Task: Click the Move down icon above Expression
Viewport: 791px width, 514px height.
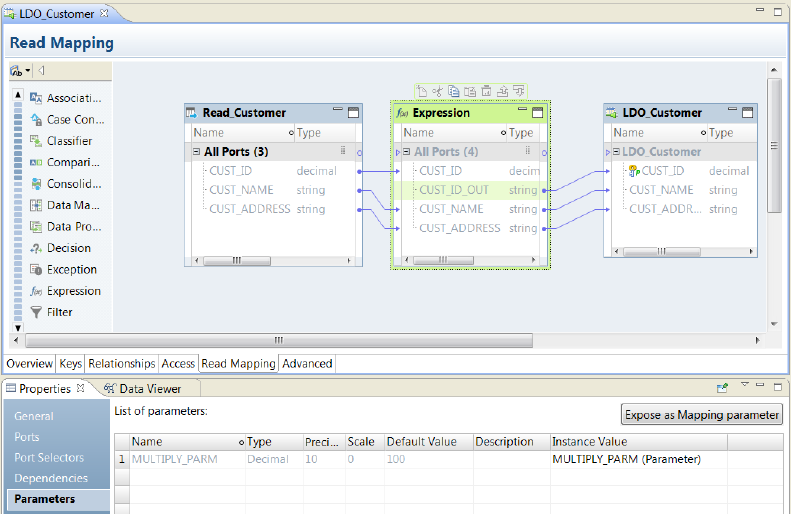Action: [519, 91]
